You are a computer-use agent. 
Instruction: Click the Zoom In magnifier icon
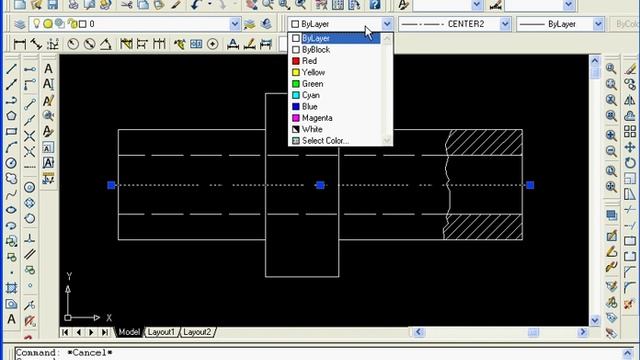[611, 135]
